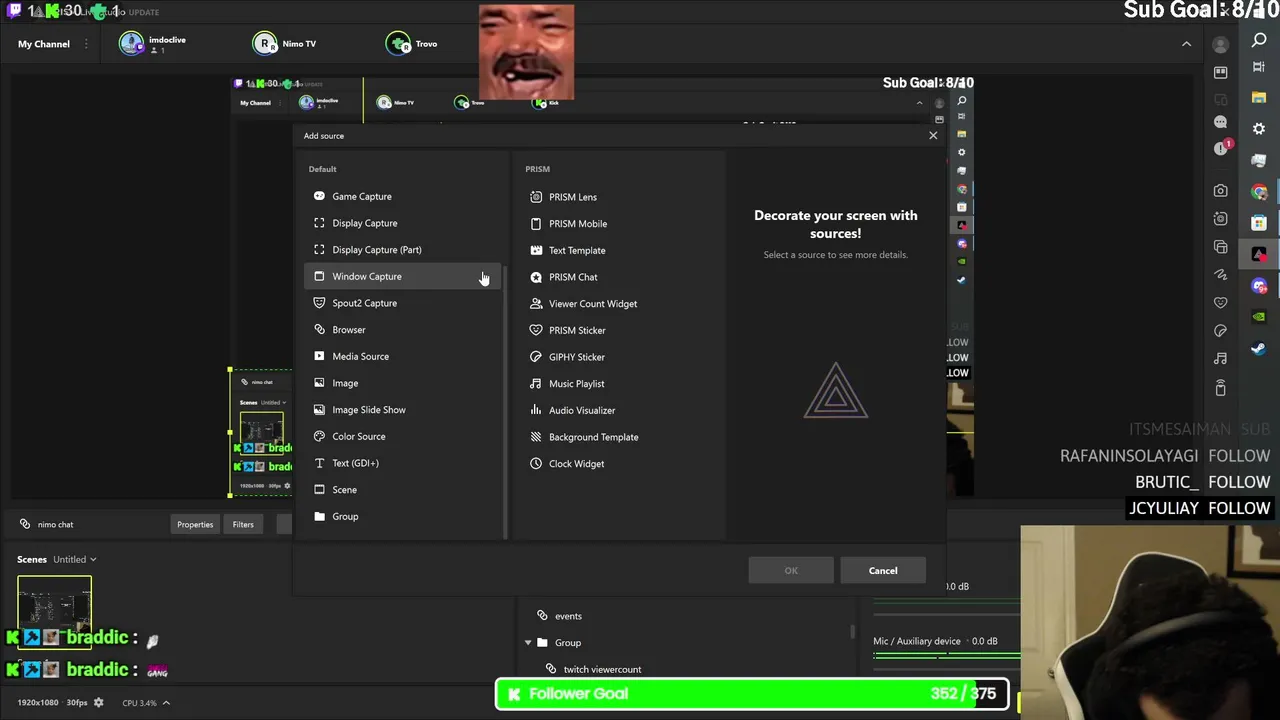The image size is (1280, 720).
Task: Select the events source
Action: coord(568,616)
